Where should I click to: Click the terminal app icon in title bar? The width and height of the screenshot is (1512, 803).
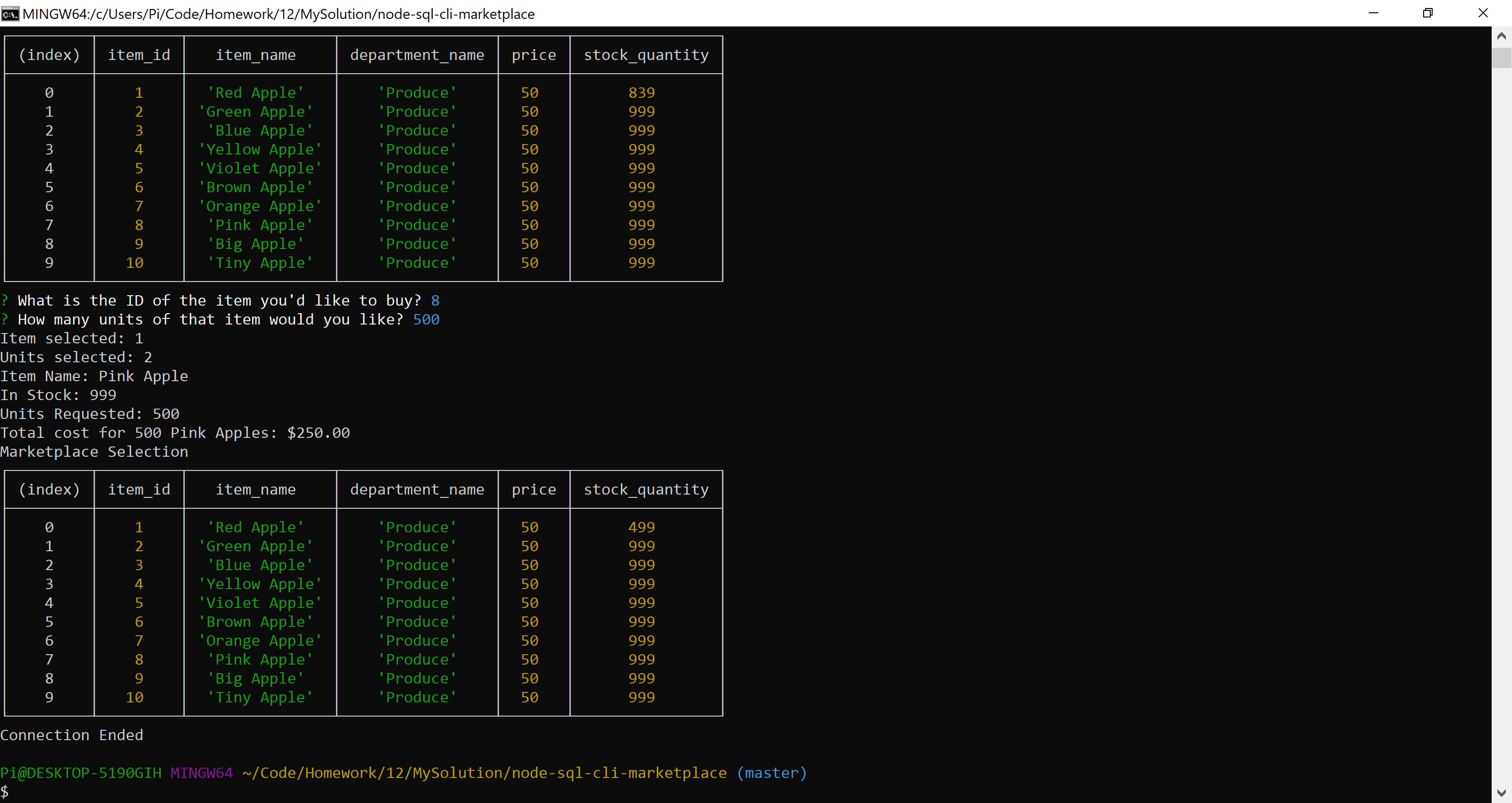coord(10,14)
